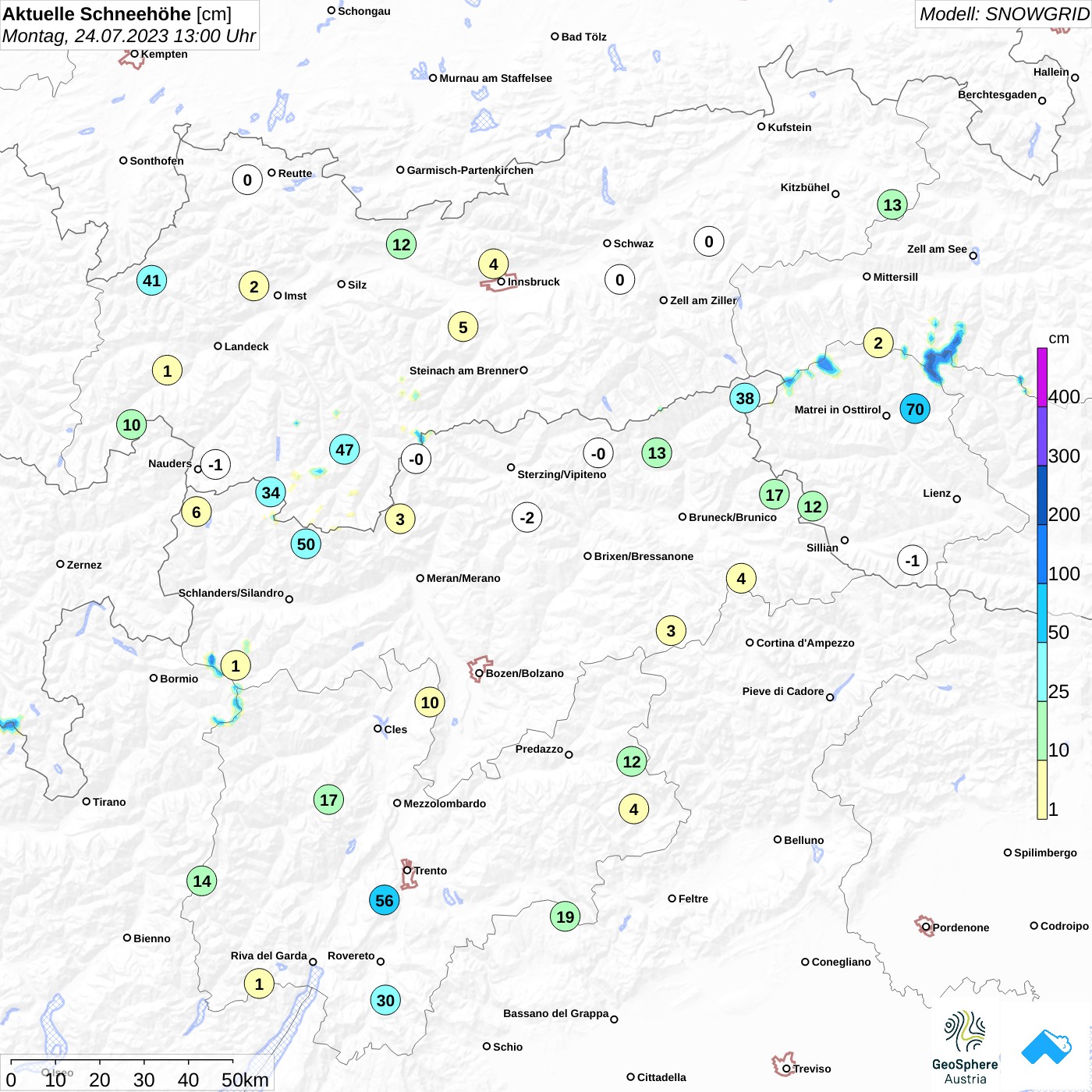Click the Bassano del Grappa label
Image resolution: width=1092 pixels, height=1092 pixels.
click(555, 1013)
